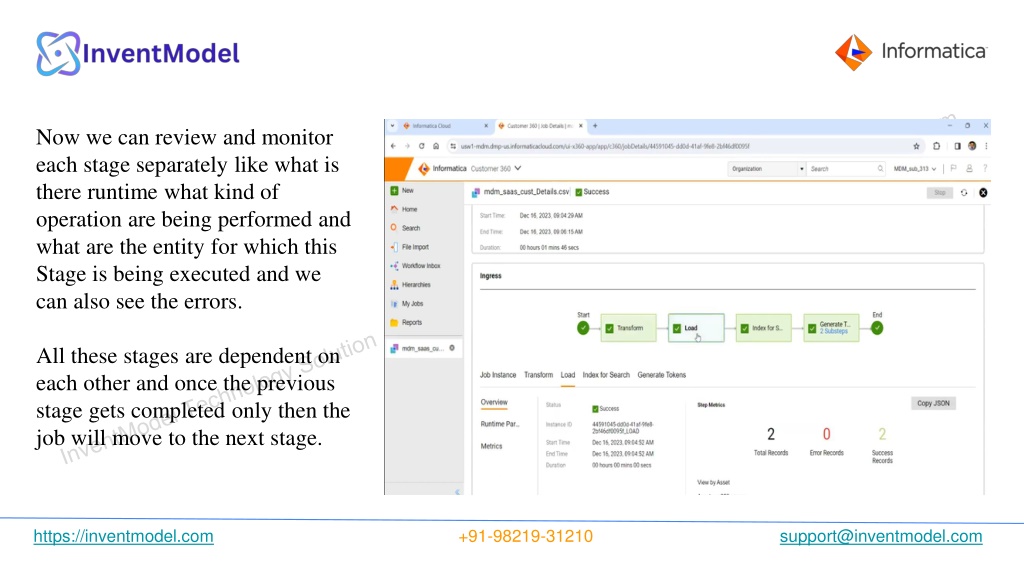Open the MDM_sub_313 organization dropdown
Image resolution: width=1024 pixels, height=576 pixels.
point(915,168)
